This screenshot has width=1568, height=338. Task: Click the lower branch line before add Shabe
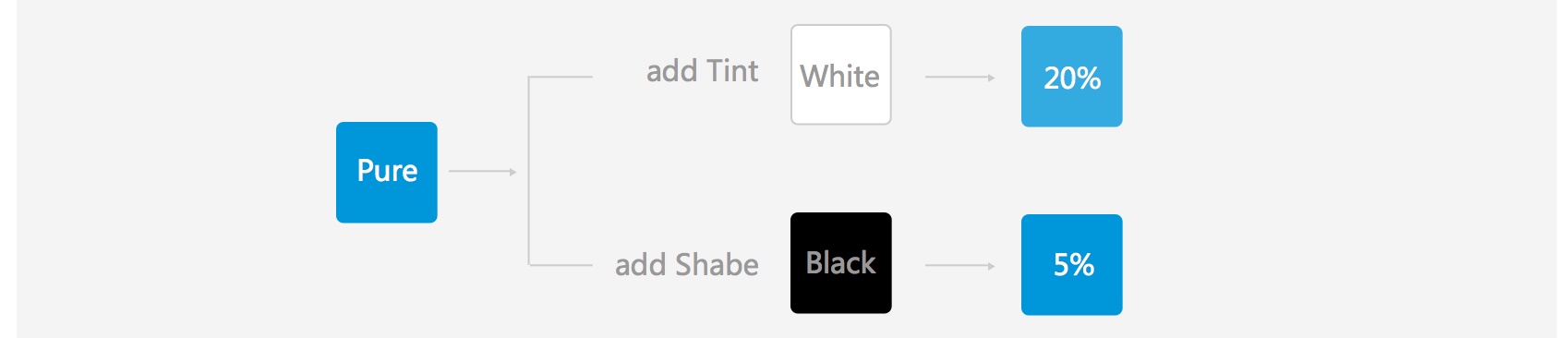(561, 265)
